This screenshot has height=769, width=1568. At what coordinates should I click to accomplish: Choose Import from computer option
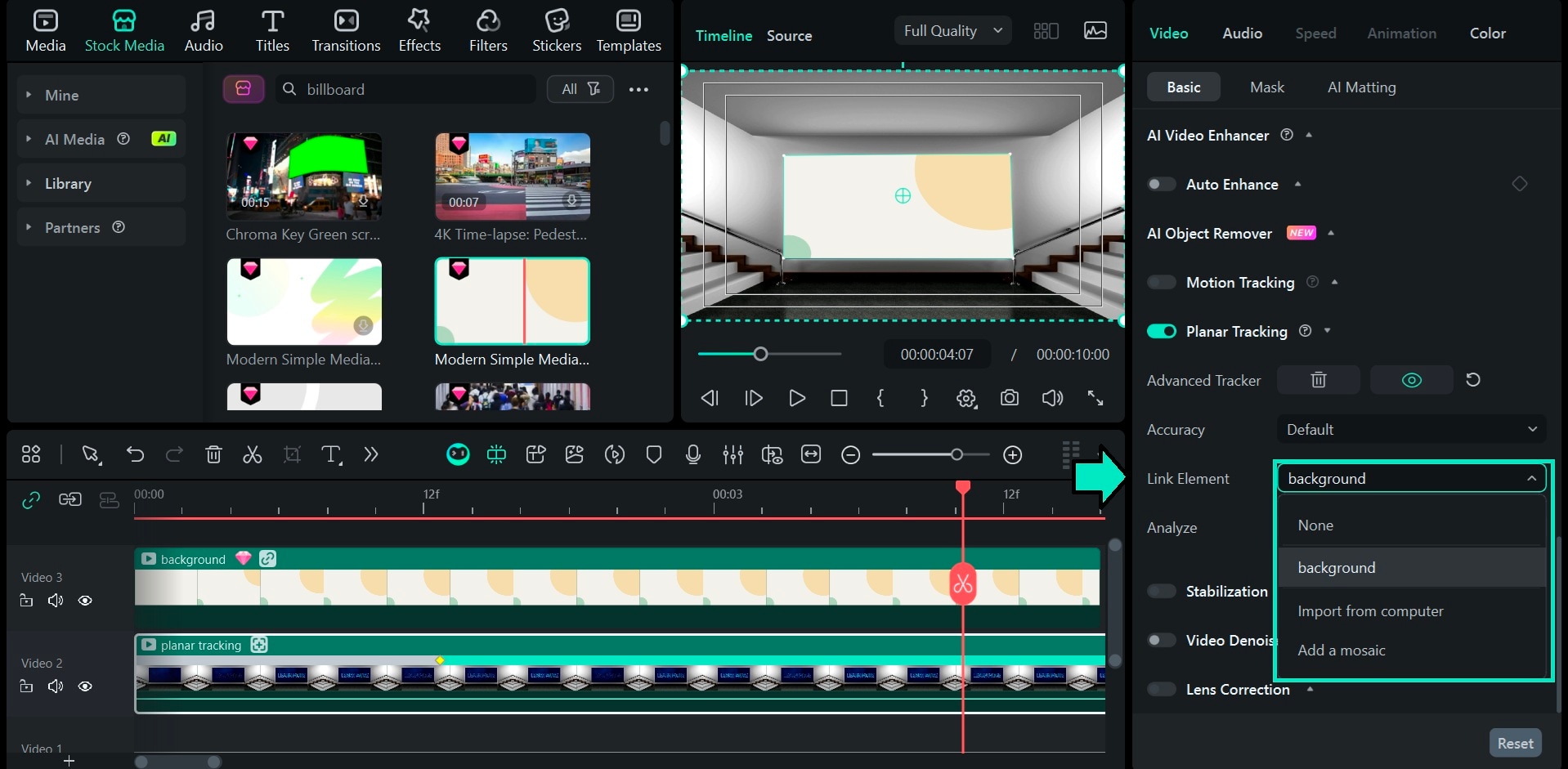(x=1412, y=611)
